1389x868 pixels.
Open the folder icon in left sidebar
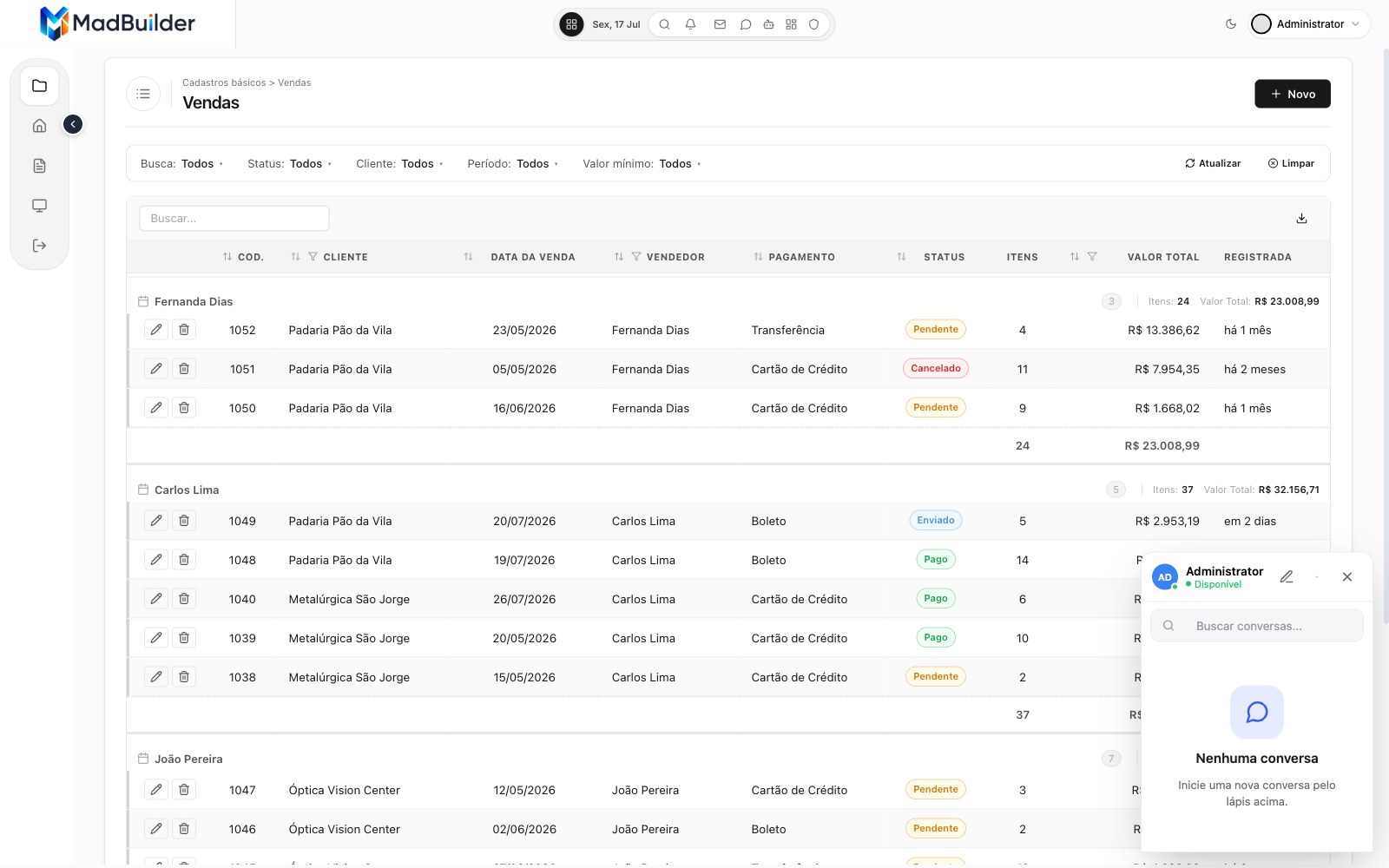[39, 86]
